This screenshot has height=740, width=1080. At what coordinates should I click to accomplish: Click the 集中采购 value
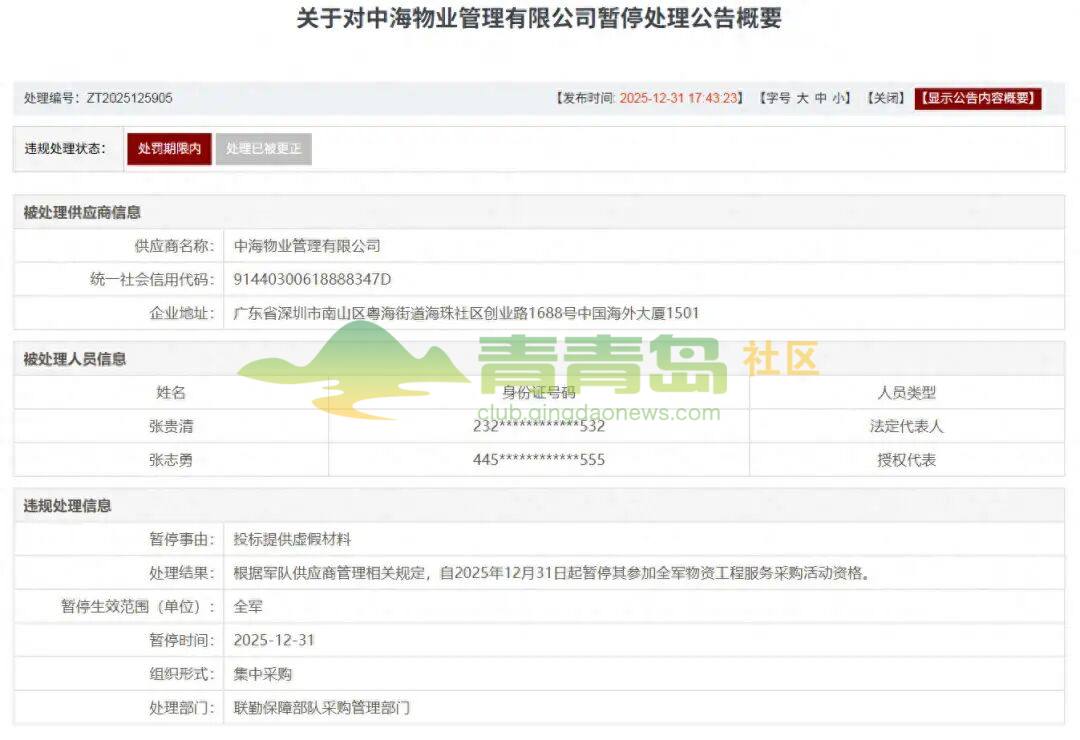[x=262, y=675]
